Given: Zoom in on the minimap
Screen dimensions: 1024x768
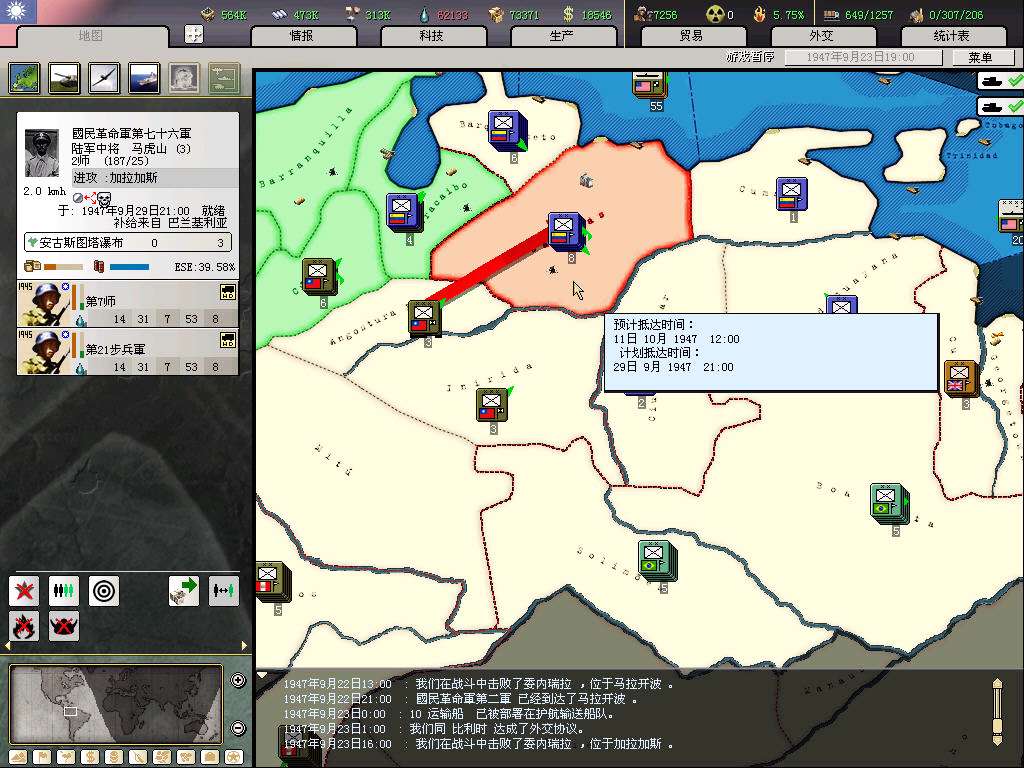Looking at the screenshot, I should click(x=238, y=681).
